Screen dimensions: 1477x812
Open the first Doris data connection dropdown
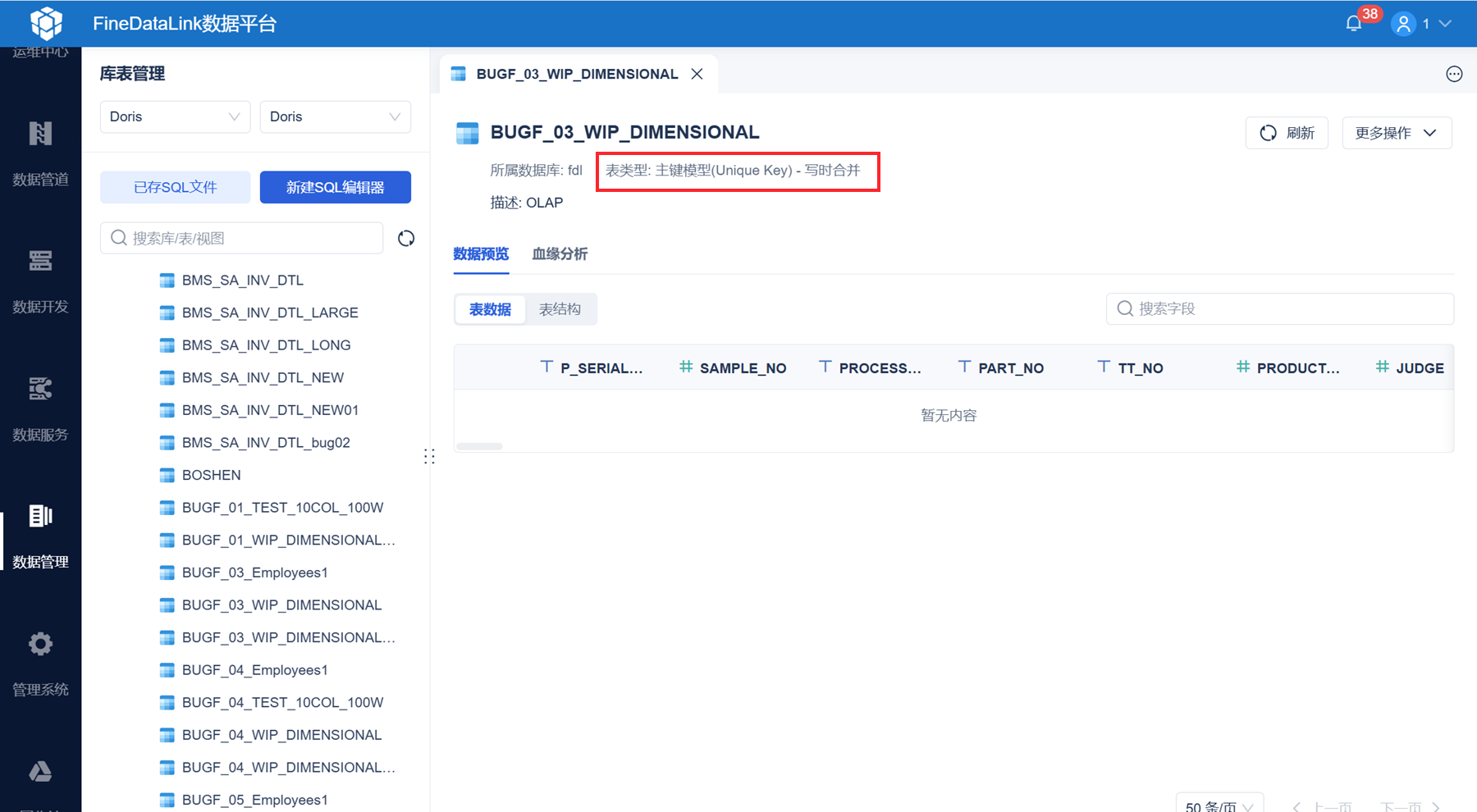coord(175,116)
